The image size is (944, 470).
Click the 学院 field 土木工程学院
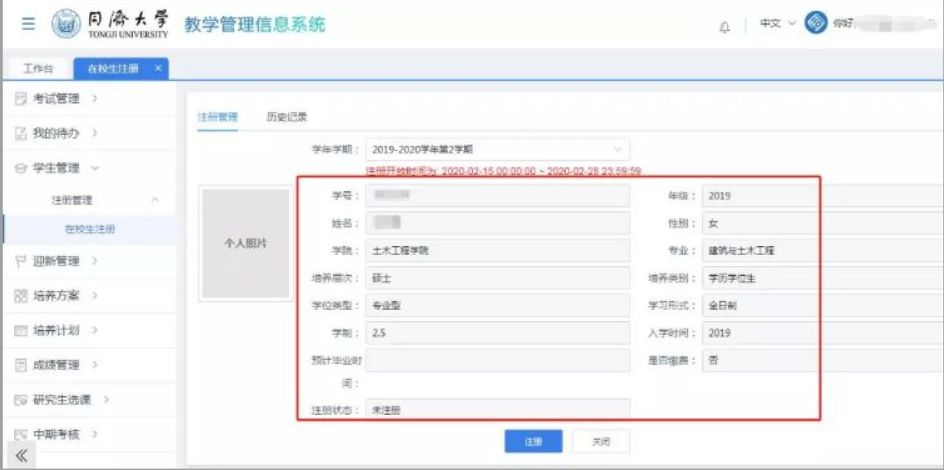coord(497,251)
